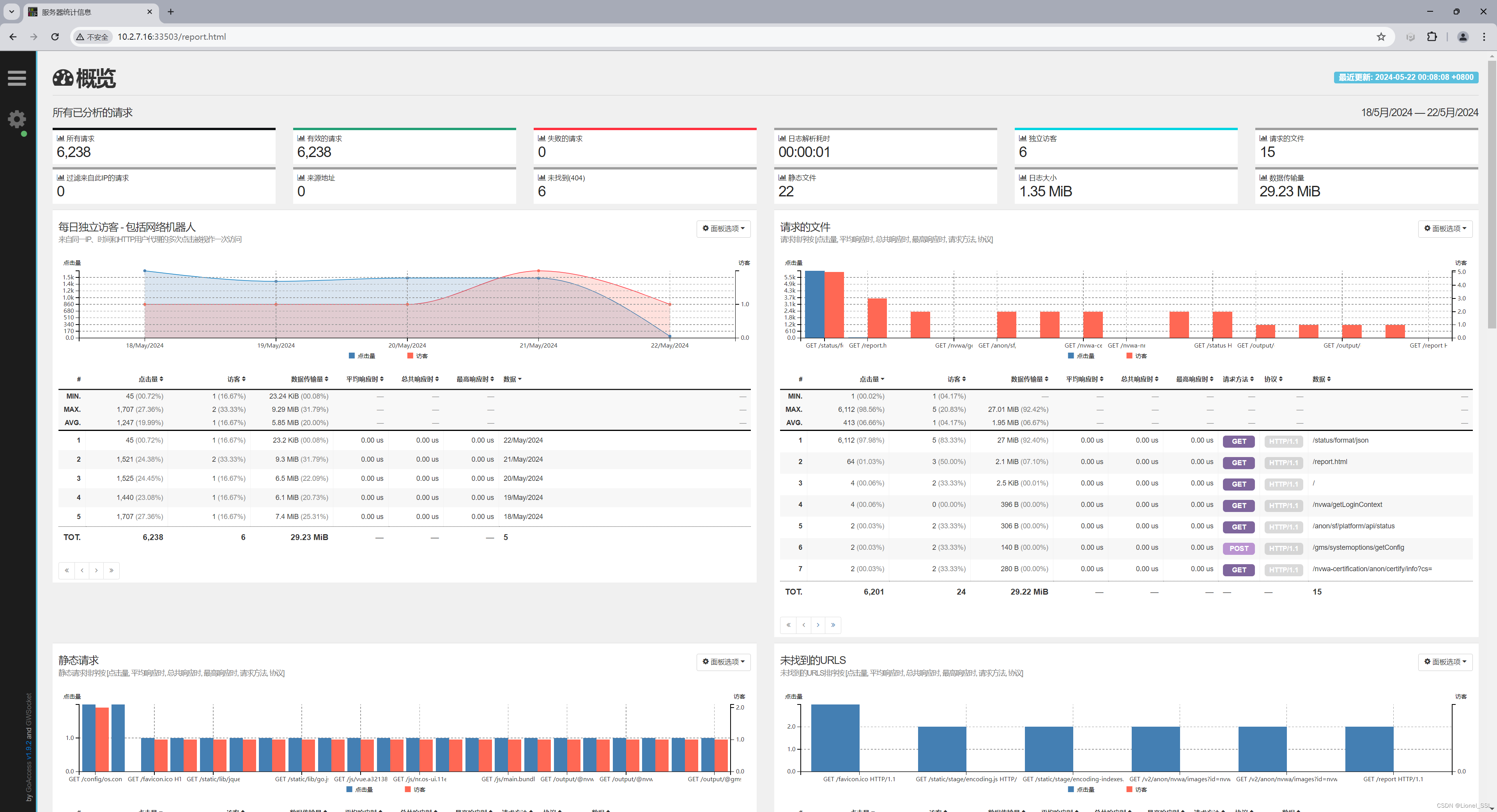
Task: Click the 失败的请求 chart icon
Action: pyautogui.click(x=541, y=138)
